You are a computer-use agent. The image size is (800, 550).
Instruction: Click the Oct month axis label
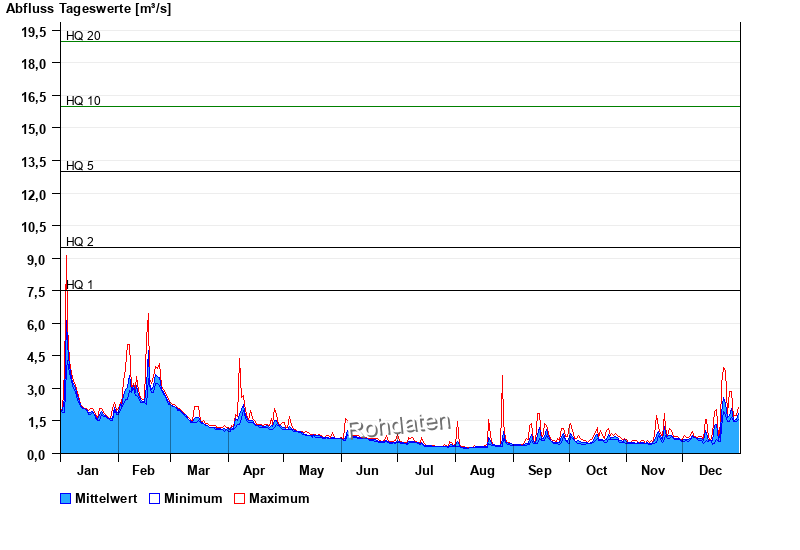596,471
